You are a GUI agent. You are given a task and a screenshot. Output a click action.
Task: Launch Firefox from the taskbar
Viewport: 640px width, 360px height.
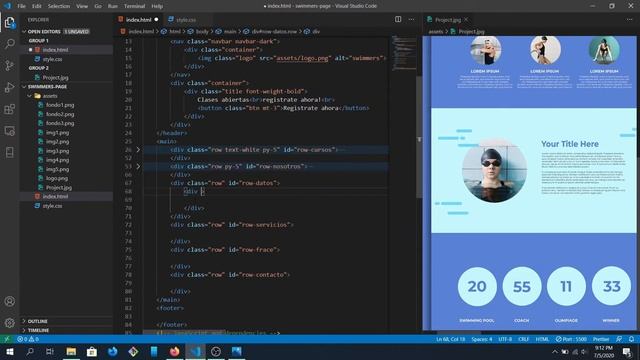tap(174, 351)
